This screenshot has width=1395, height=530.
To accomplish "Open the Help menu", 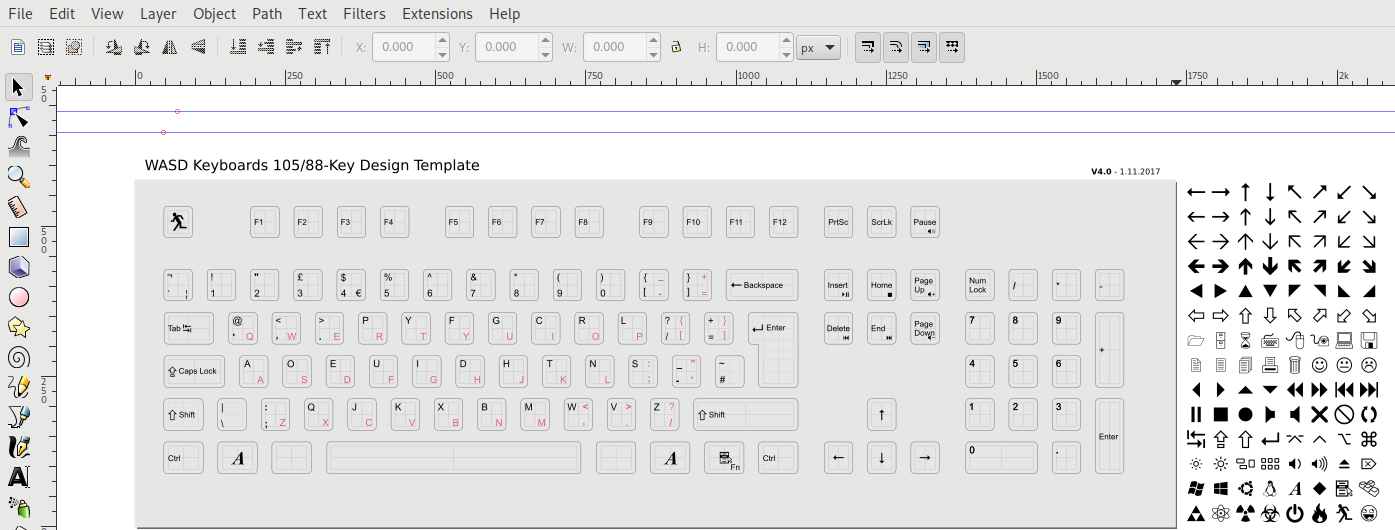I will tap(505, 14).
